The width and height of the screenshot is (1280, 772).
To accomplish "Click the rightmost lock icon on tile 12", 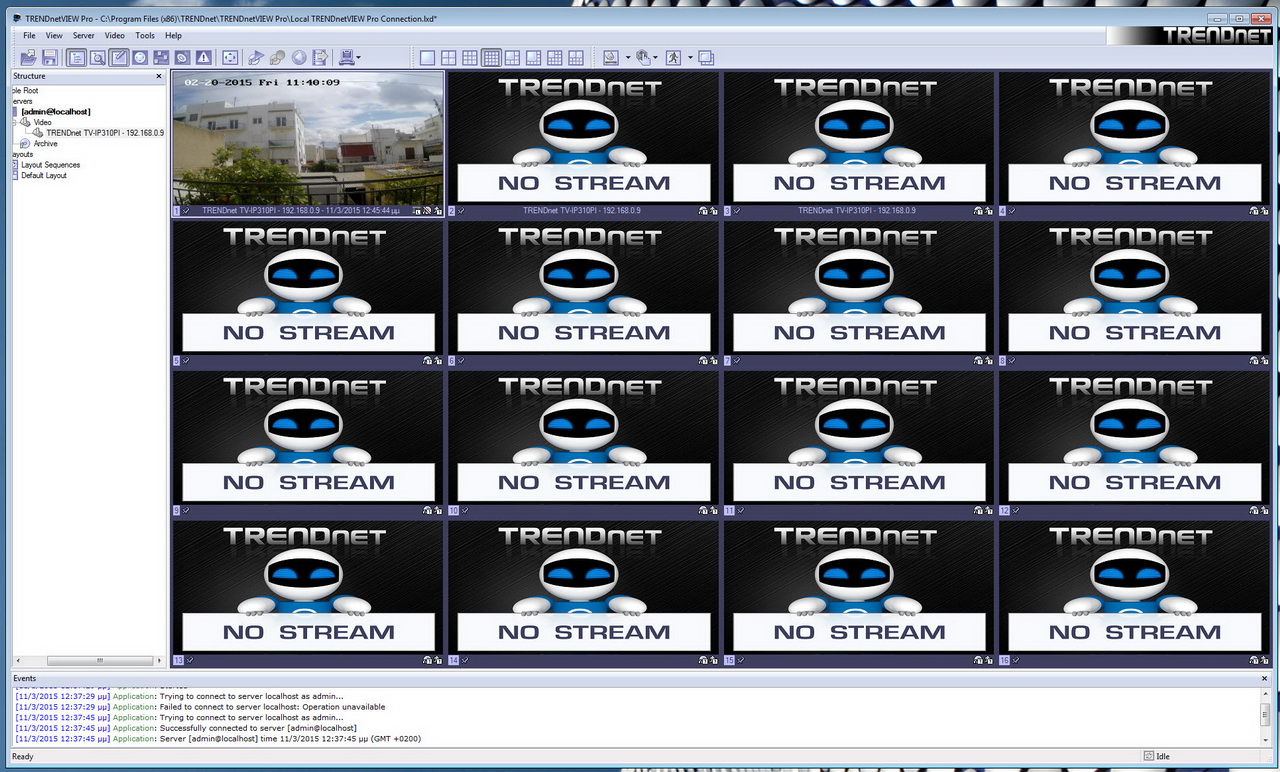I will pyautogui.click(x=1264, y=510).
